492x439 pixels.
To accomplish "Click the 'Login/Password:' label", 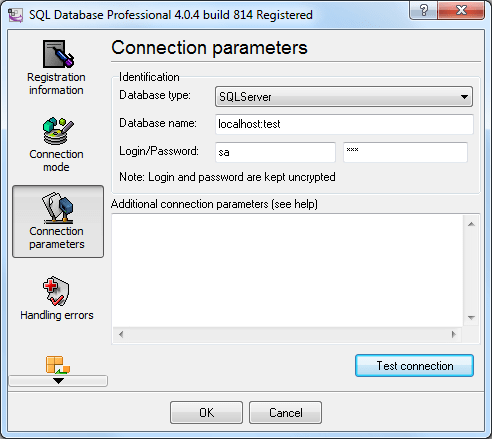I will (x=159, y=151).
